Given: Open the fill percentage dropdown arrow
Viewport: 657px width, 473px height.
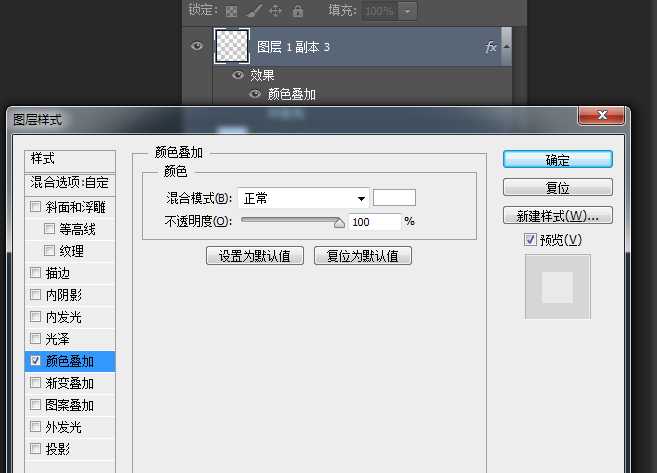Looking at the screenshot, I should (x=407, y=11).
